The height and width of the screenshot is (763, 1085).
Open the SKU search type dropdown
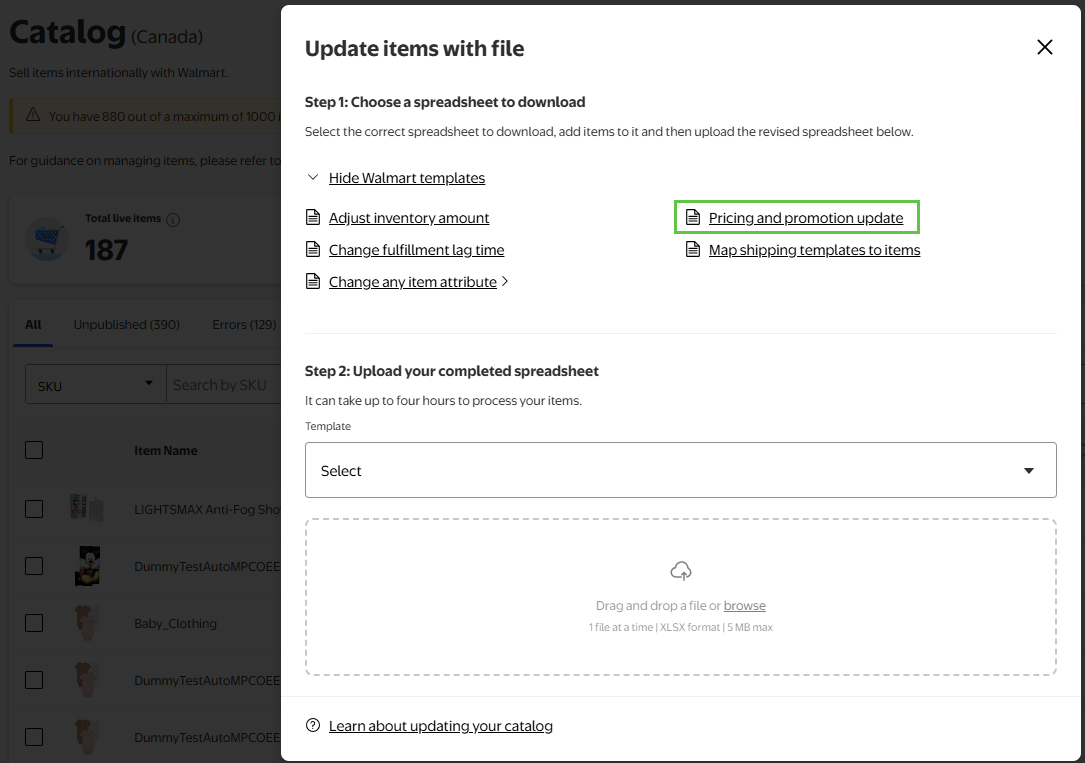(95, 385)
